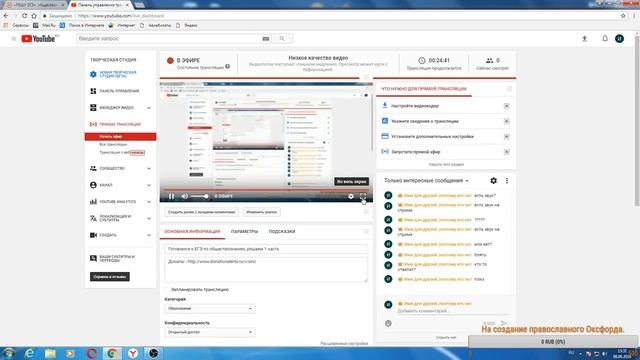Open YouTube hamburger guide menu
Viewport: 640px width, 360px height.
coord(13,38)
